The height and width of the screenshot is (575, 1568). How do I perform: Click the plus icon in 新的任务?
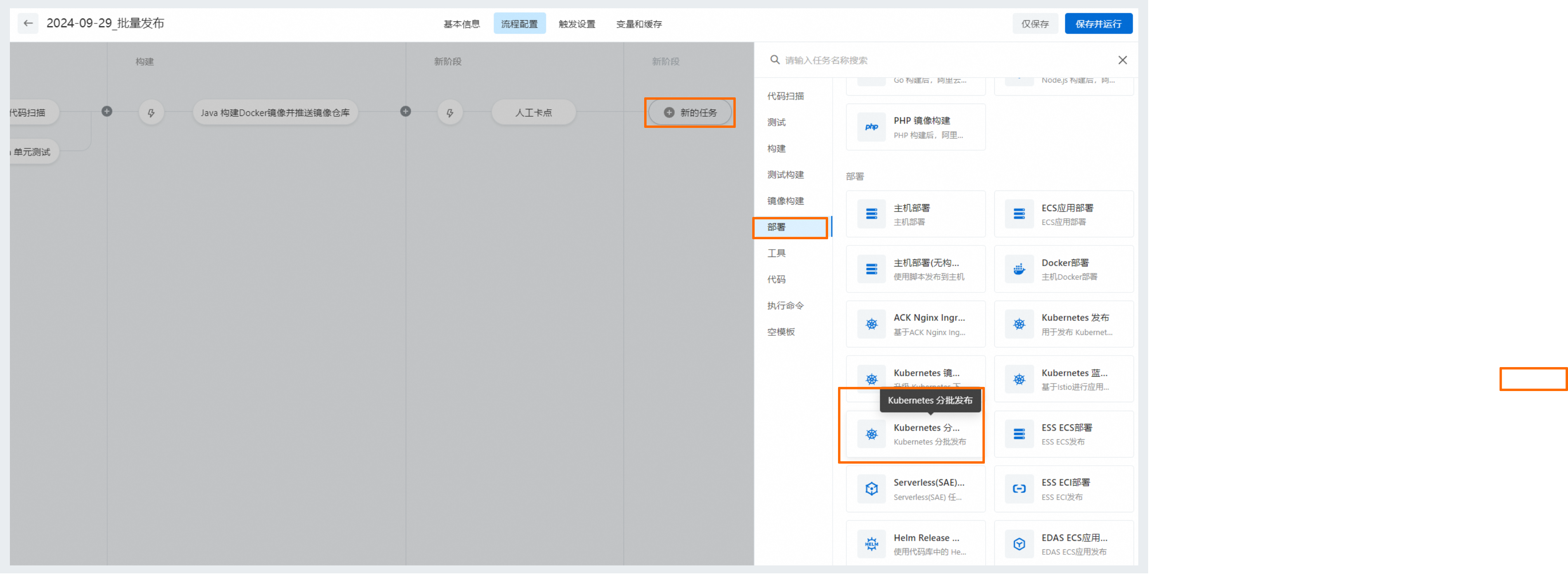click(669, 113)
